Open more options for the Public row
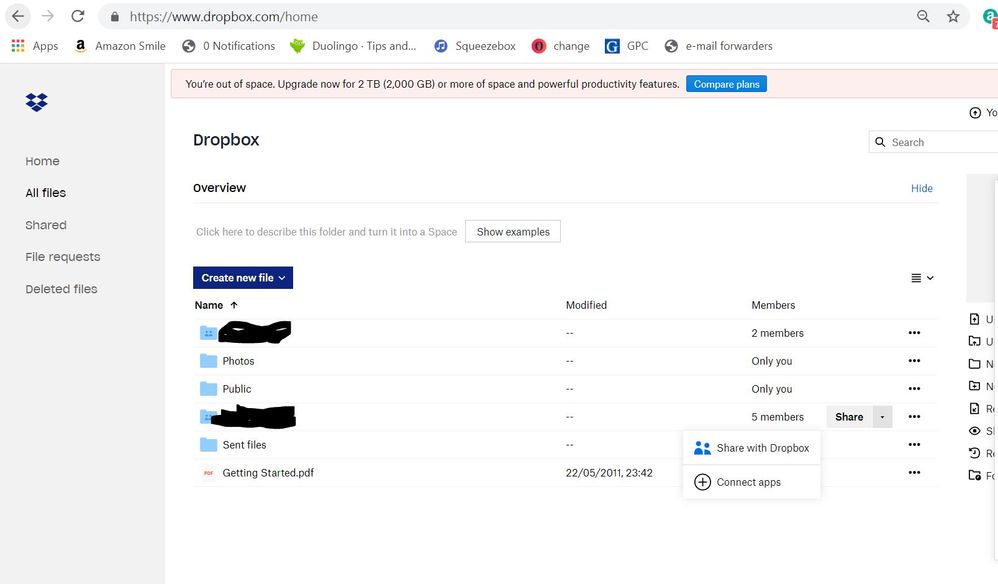The image size is (998, 584). (x=914, y=389)
